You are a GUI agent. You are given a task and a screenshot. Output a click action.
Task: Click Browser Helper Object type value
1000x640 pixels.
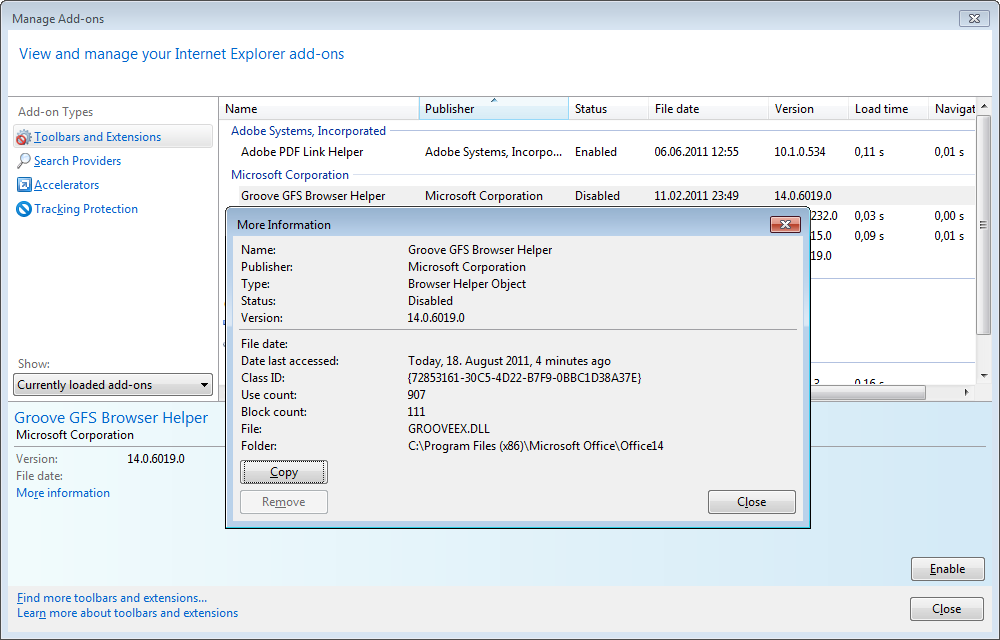[x=467, y=284]
